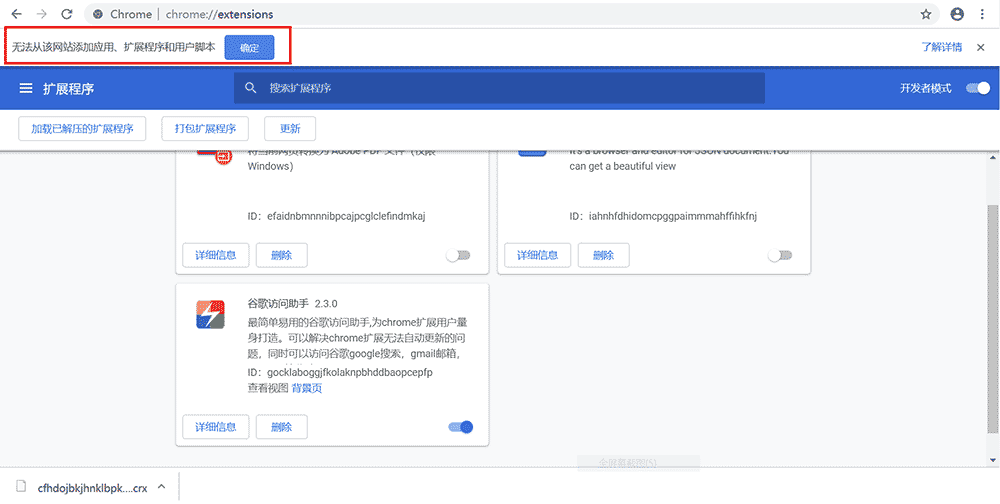
Task: Click the Chrome site info icon in address bar
Action: point(98,14)
